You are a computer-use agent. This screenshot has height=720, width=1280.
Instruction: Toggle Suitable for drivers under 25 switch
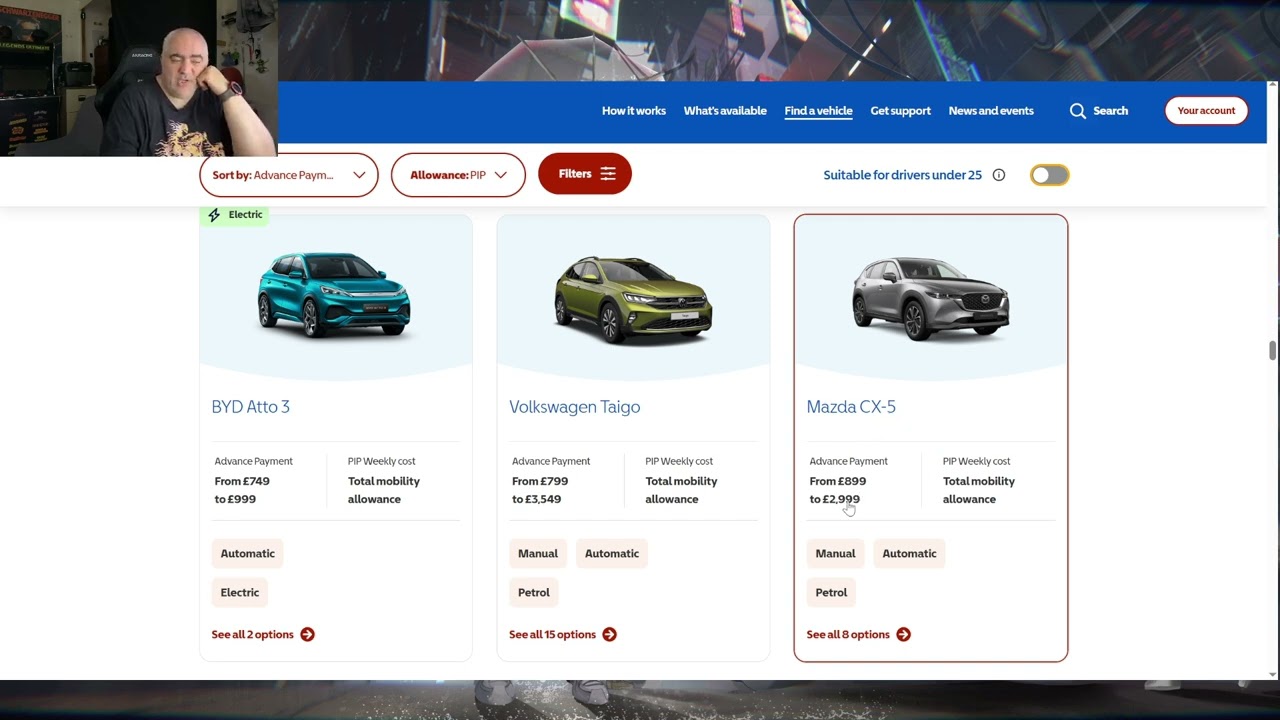click(1050, 175)
